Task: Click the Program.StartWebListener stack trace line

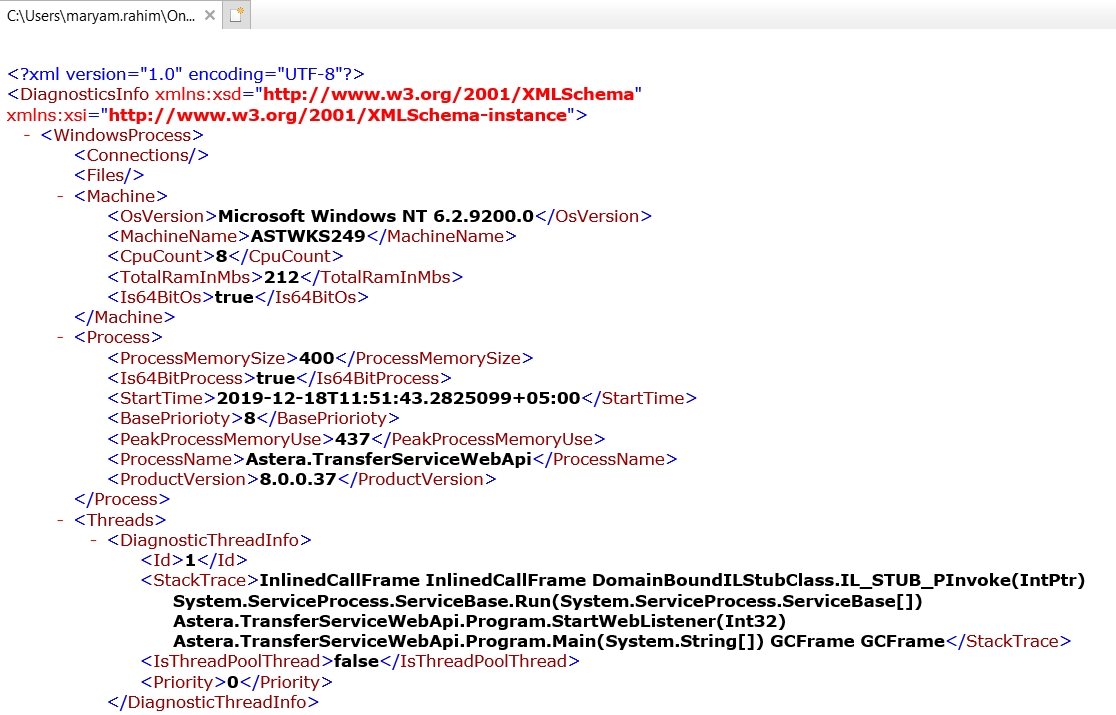Action: pyautogui.click(x=479, y=621)
